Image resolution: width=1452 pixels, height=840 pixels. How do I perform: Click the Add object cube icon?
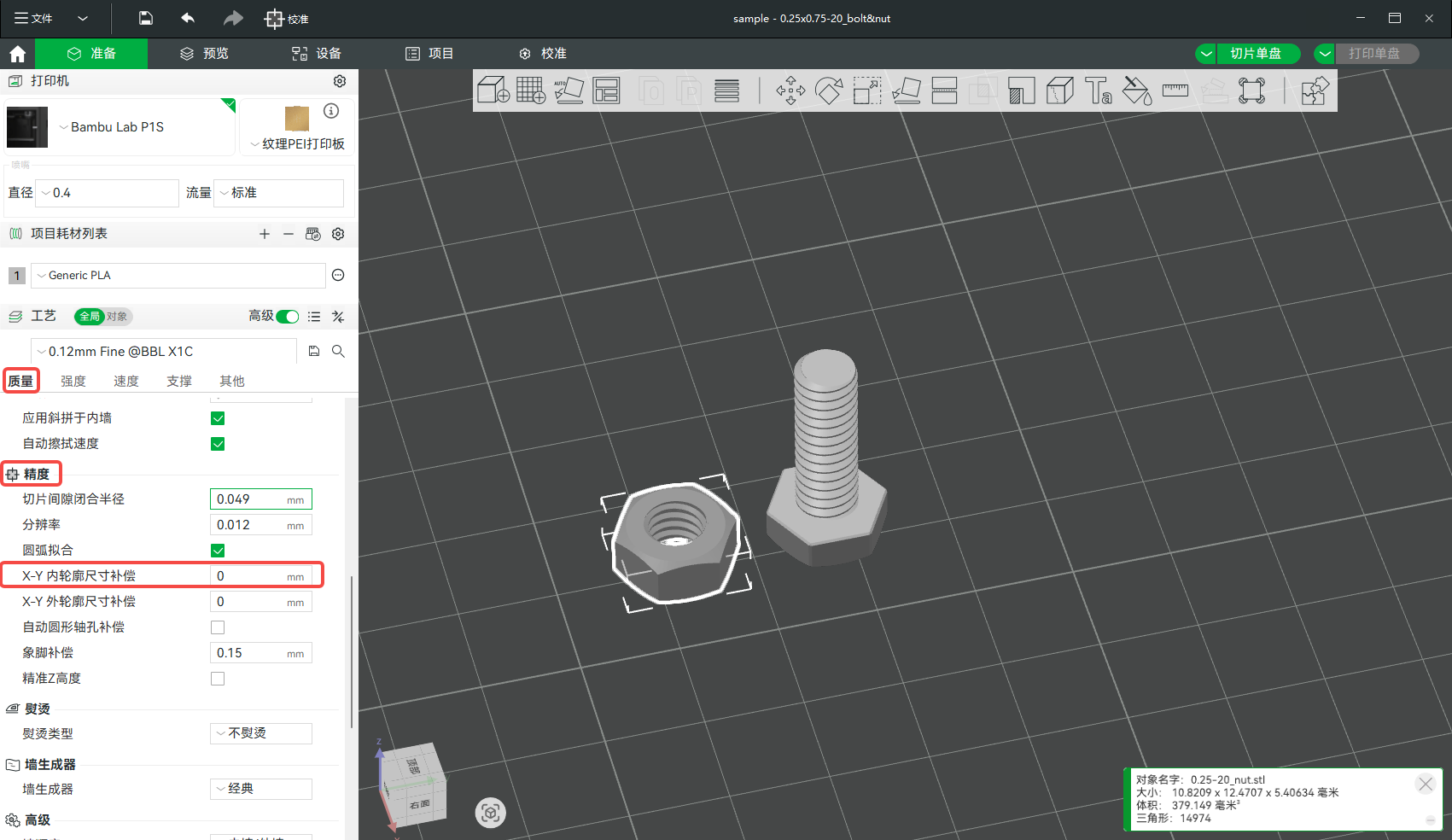(x=493, y=90)
